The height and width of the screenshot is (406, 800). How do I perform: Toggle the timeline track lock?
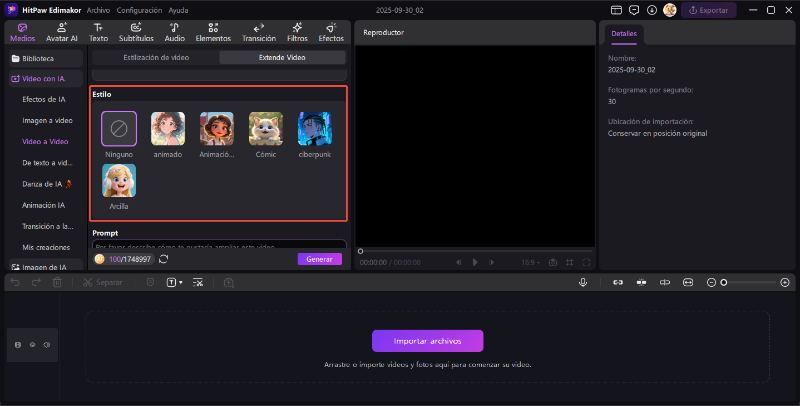pyautogui.click(x=18, y=345)
